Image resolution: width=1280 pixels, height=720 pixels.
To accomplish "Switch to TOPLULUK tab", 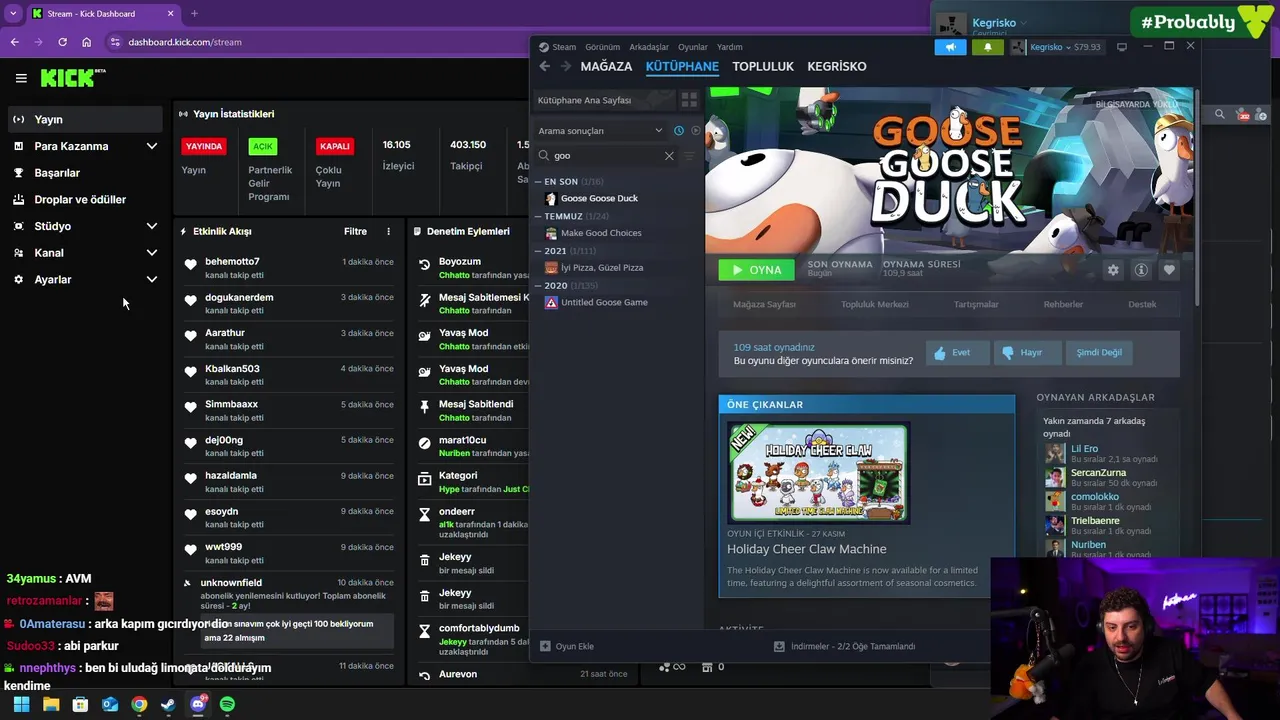I will click(763, 66).
